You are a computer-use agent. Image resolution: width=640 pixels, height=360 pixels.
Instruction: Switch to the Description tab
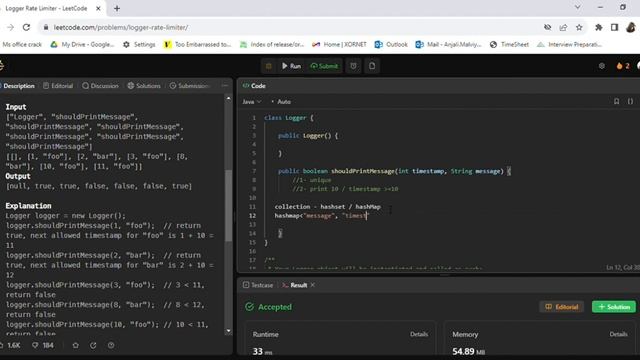tap(18, 86)
